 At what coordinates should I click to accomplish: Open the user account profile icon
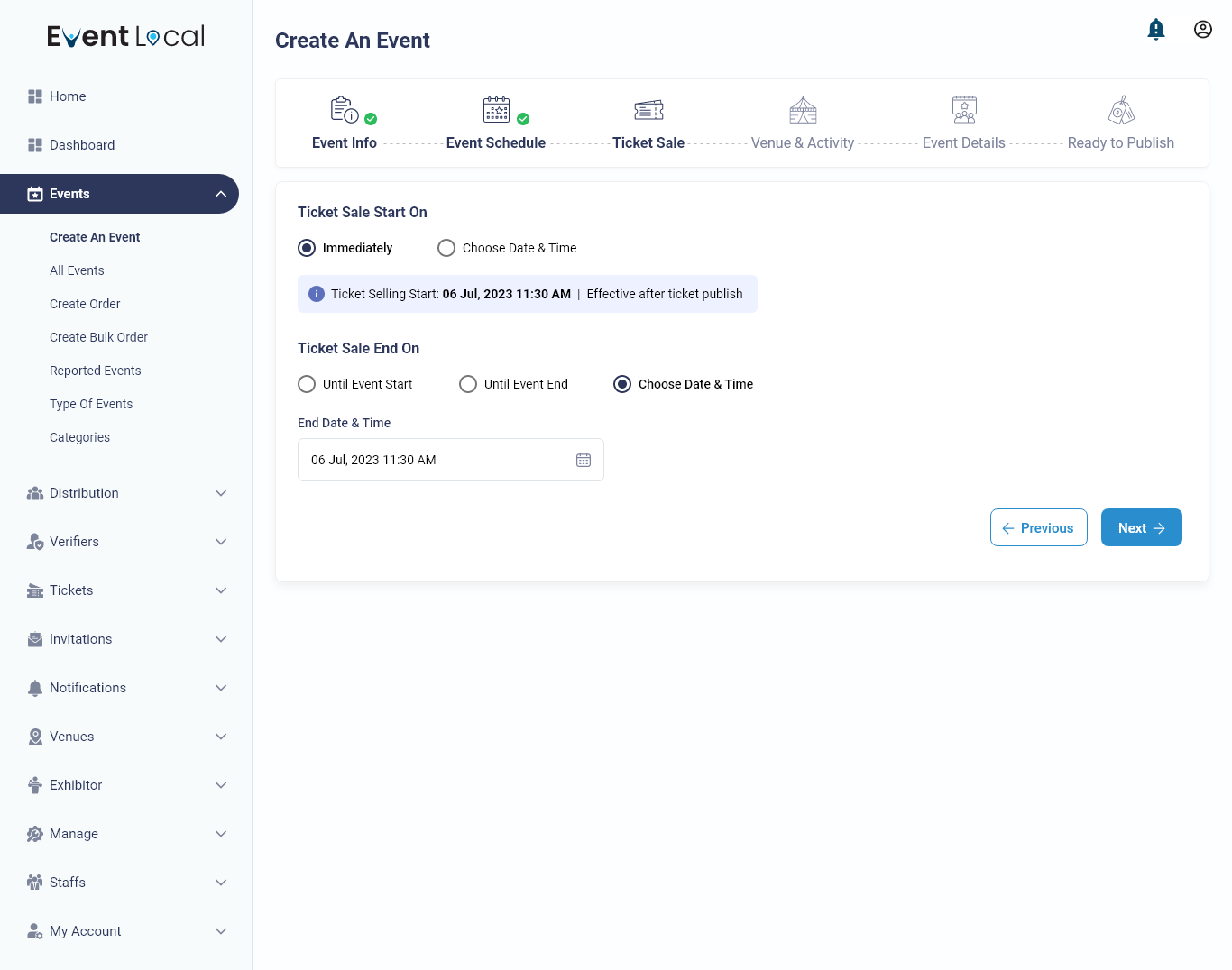click(x=1203, y=28)
